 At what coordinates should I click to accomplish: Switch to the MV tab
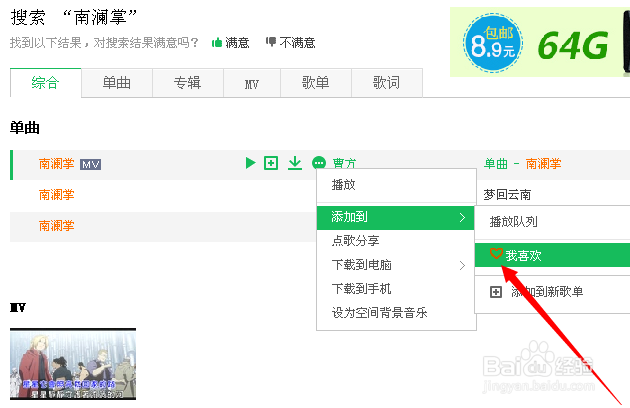click(252, 83)
